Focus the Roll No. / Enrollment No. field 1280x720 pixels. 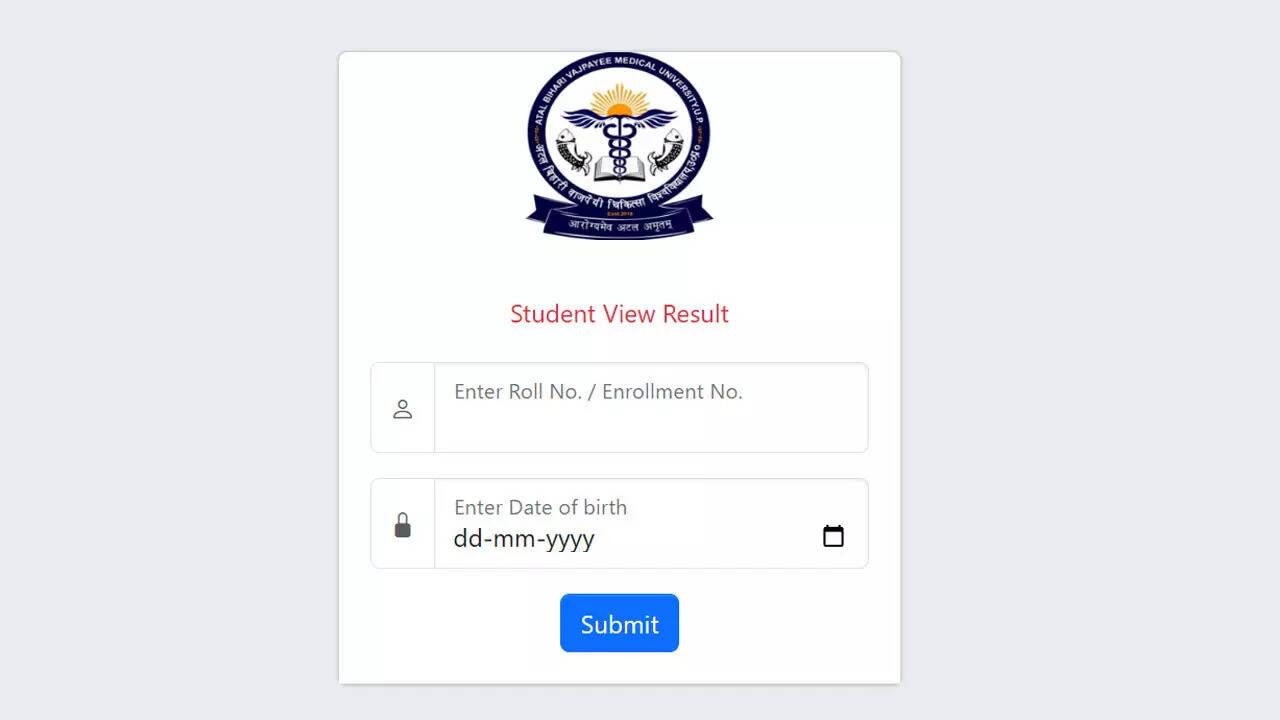(651, 408)
